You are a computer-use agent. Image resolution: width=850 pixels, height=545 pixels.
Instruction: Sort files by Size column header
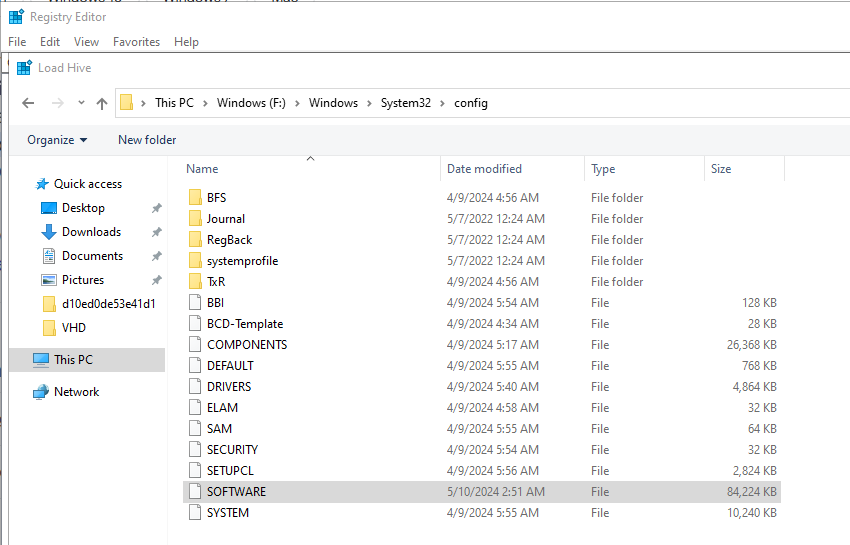tap(721, 169)
